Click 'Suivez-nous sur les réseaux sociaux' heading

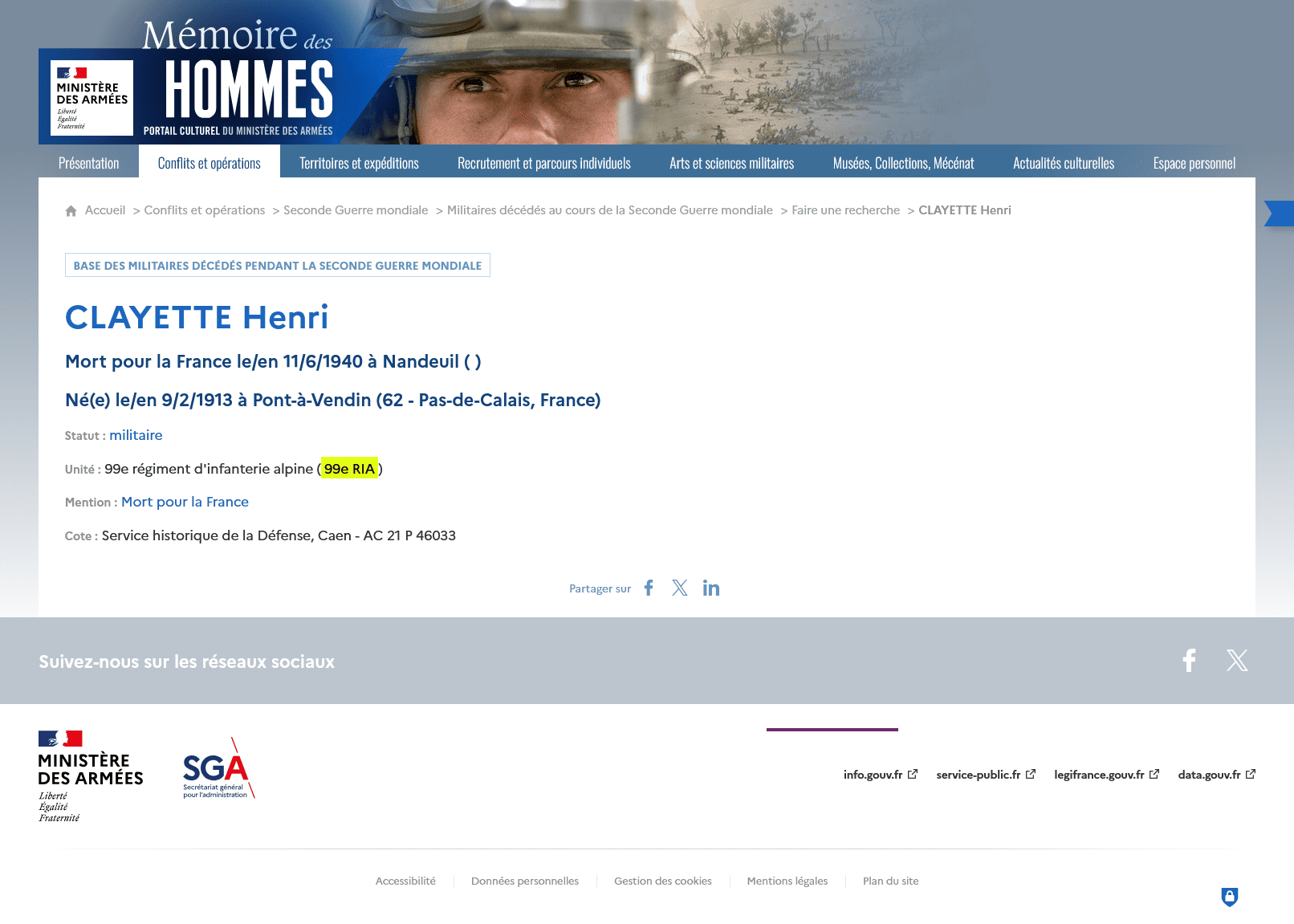187,661
